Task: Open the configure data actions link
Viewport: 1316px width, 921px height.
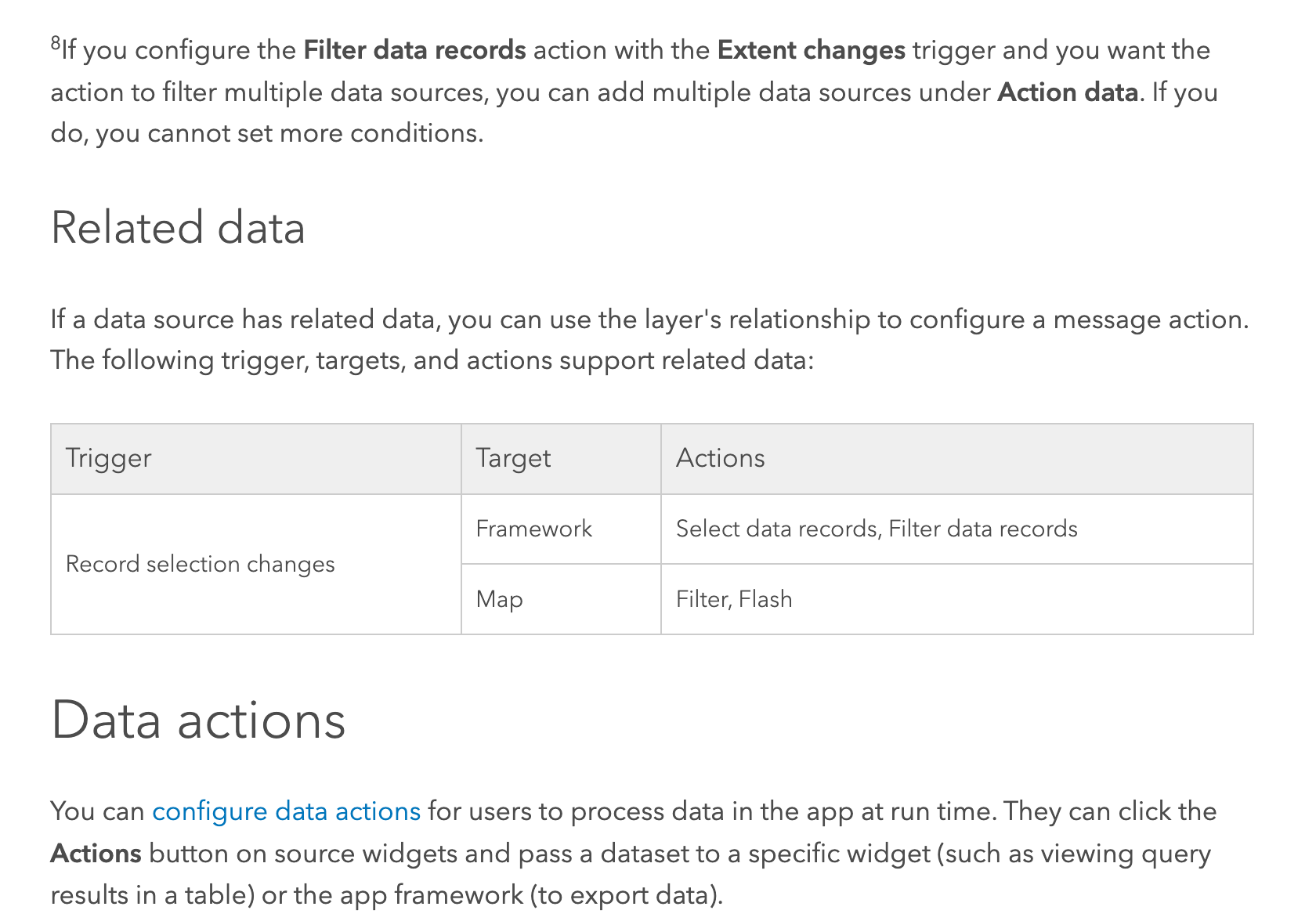Action: (286, 811)
